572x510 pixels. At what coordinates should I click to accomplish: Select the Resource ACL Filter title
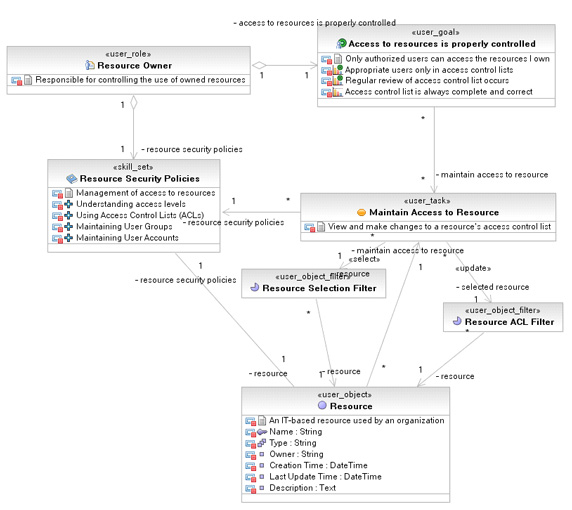click(509, 322)
